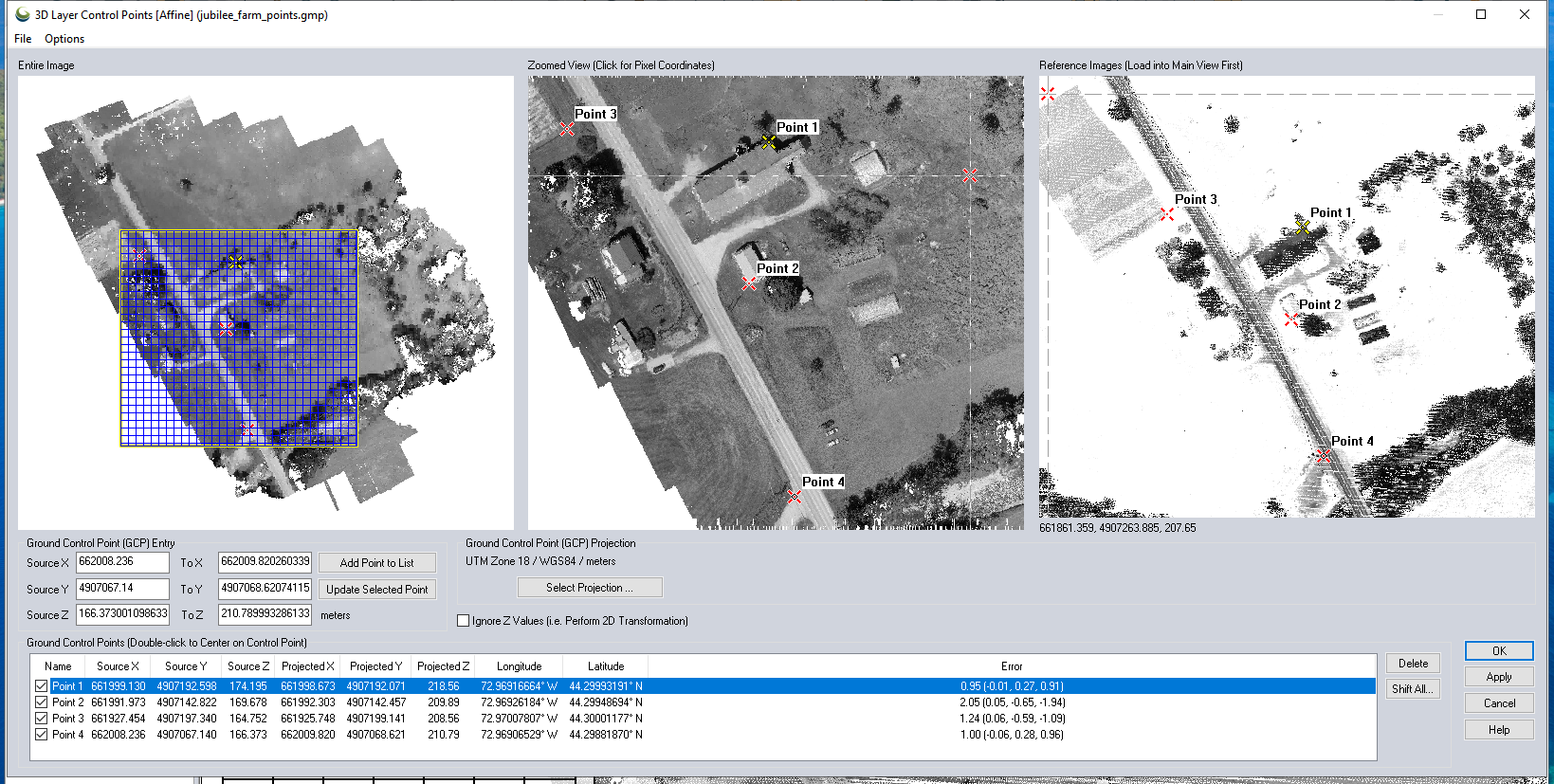The image size is (1554, 784).
Task: Click the Point 4 marker in Zoomed View
Action: (795, 497)
